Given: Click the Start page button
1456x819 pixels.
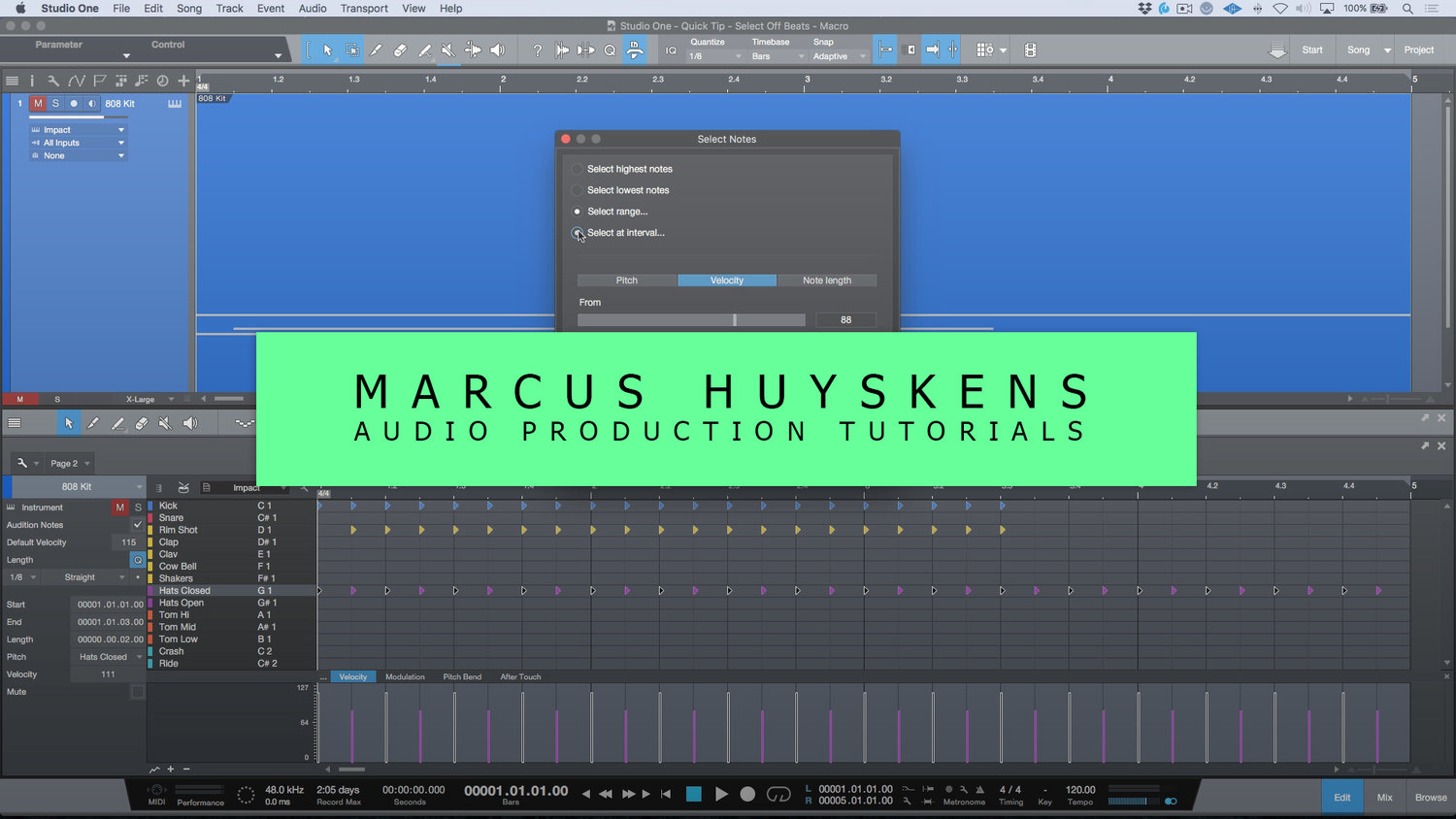Looking at the screenshot, I should pyautogui.click(x=1312, y=49).
